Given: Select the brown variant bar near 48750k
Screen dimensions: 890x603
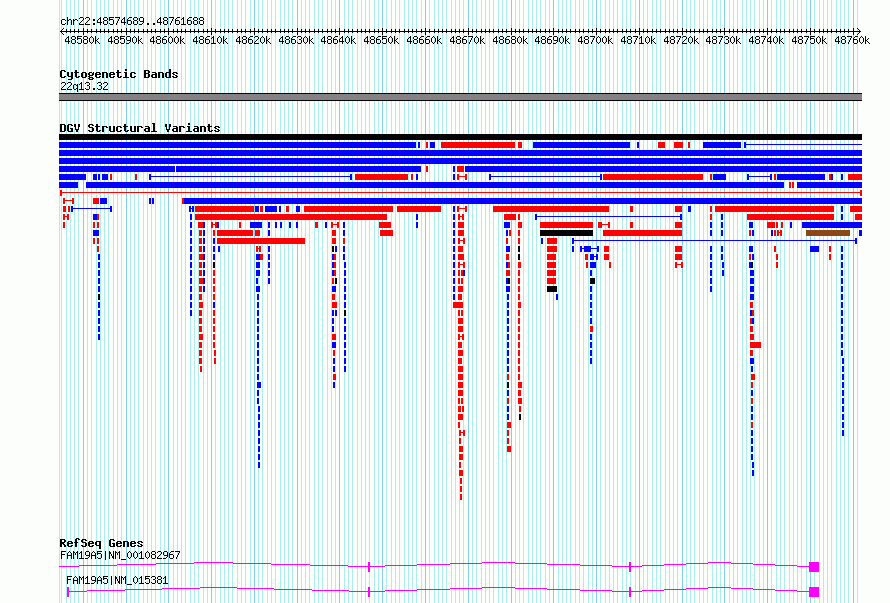Looking at the screenshot, I should (x=828, y=233).
